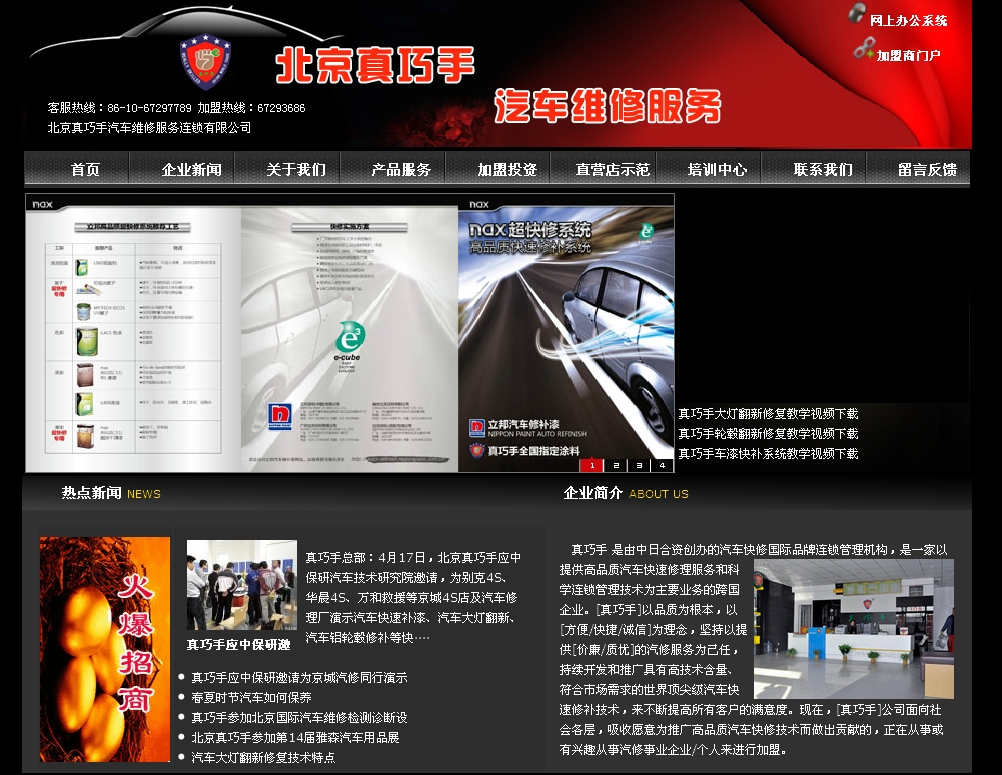The height and width of the screenshot is (775, 1002).
Task: Open news 真巧手应中保研邀请为京城汽修同行演示
Action: coord(299,678)
